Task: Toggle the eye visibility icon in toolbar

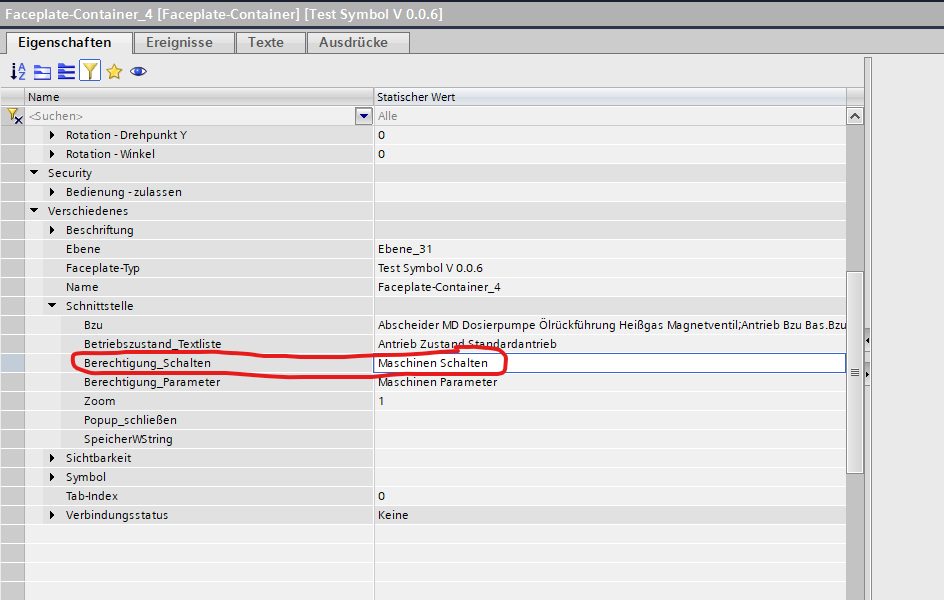Action: pyautogui.click(x=138, y=72)
